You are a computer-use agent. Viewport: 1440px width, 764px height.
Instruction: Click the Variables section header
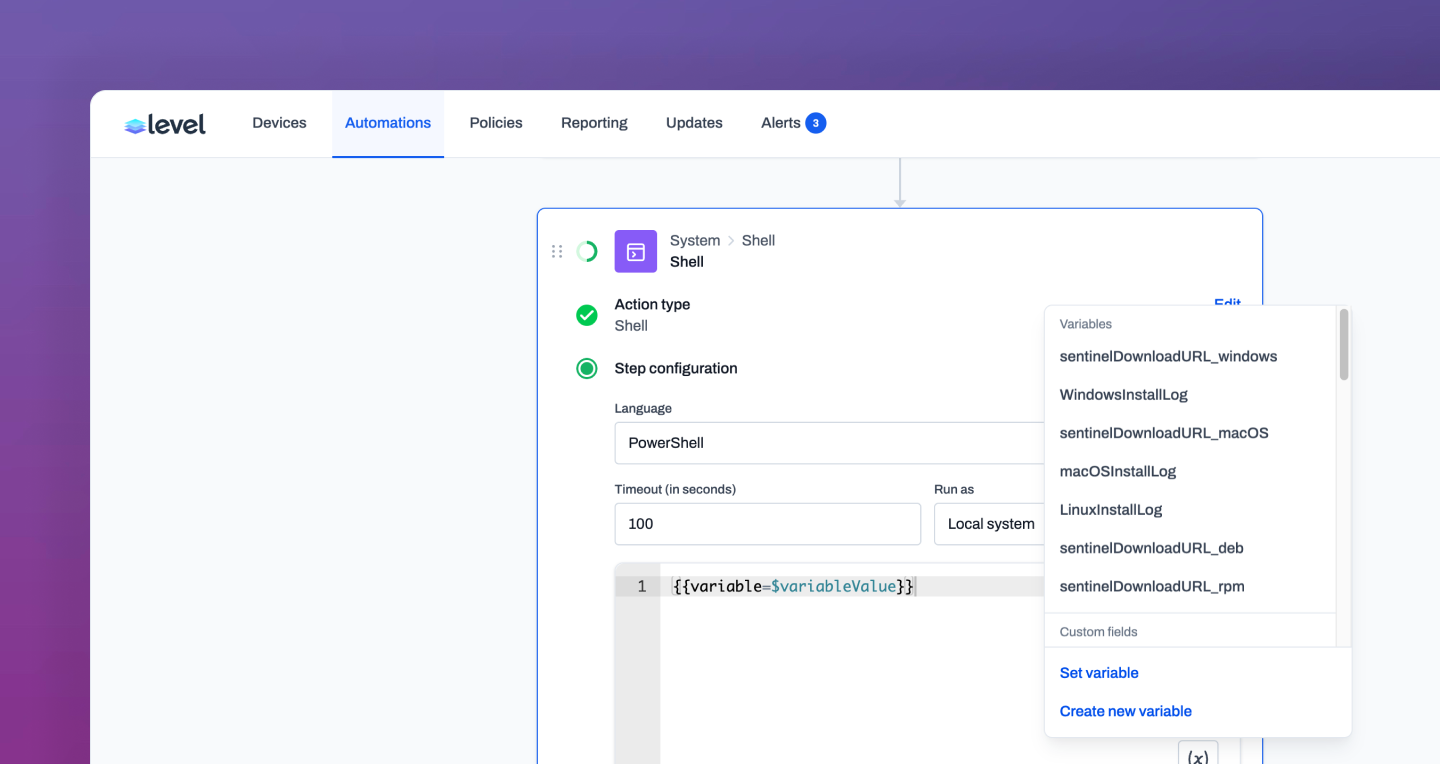(1086, 324)
